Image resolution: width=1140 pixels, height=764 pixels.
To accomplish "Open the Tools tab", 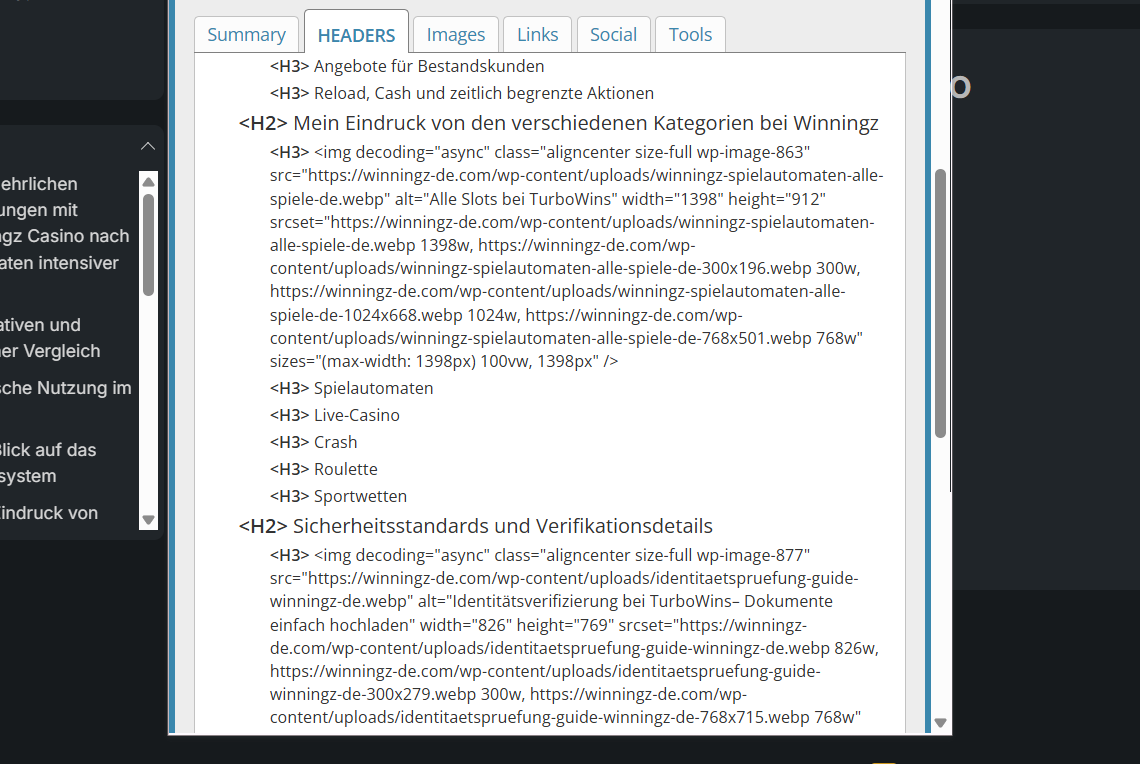I will point(690,34).
